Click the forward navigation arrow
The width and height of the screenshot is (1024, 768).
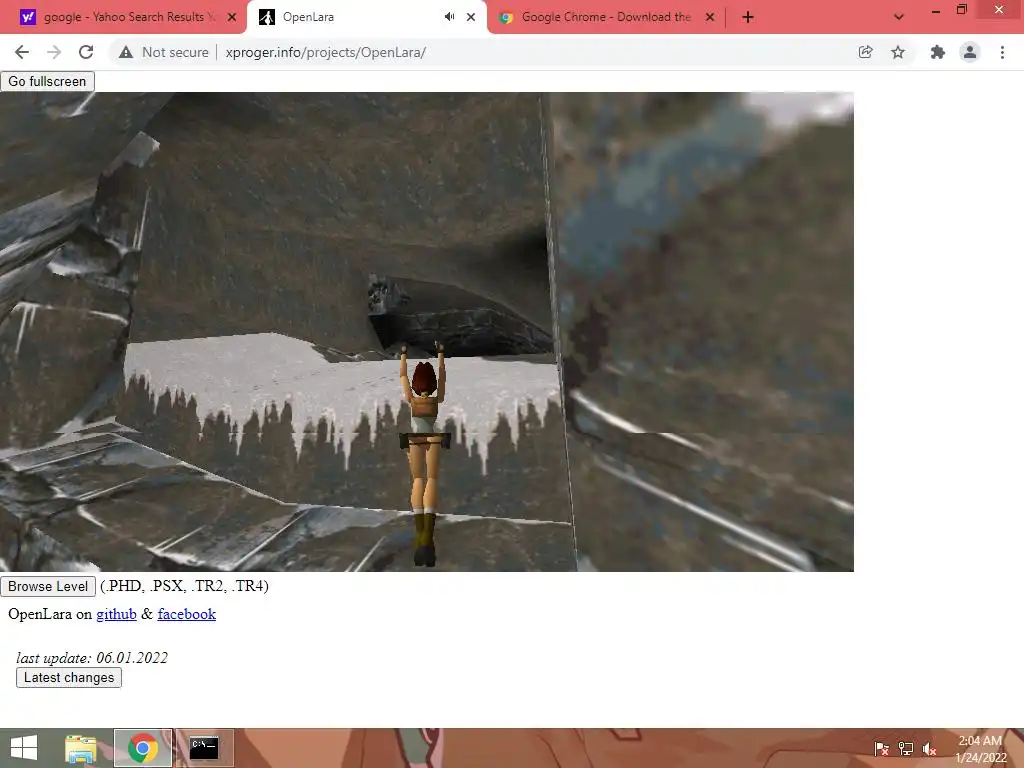[54, 52]
